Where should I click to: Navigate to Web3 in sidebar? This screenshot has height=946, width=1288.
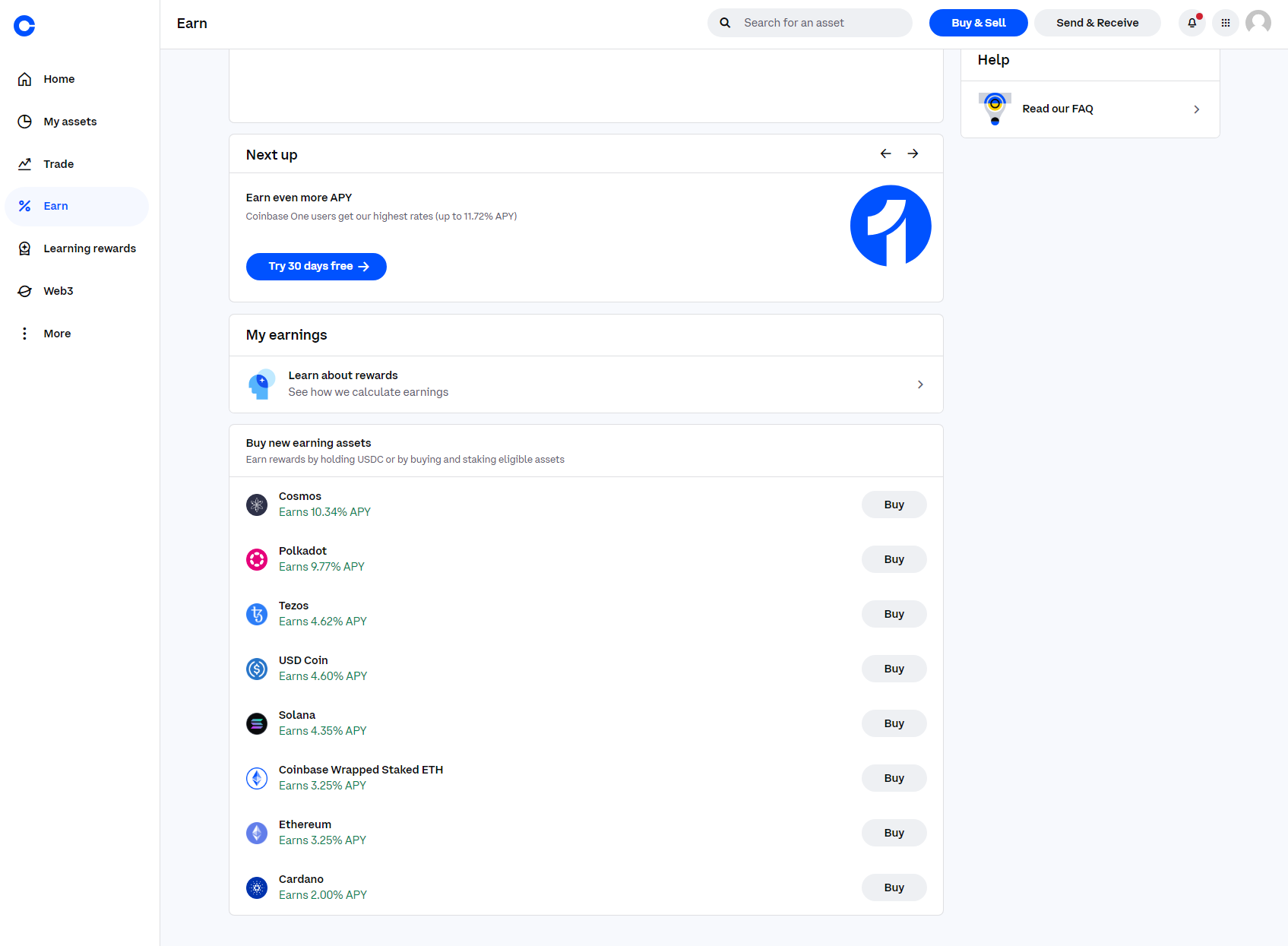[77, 291]
